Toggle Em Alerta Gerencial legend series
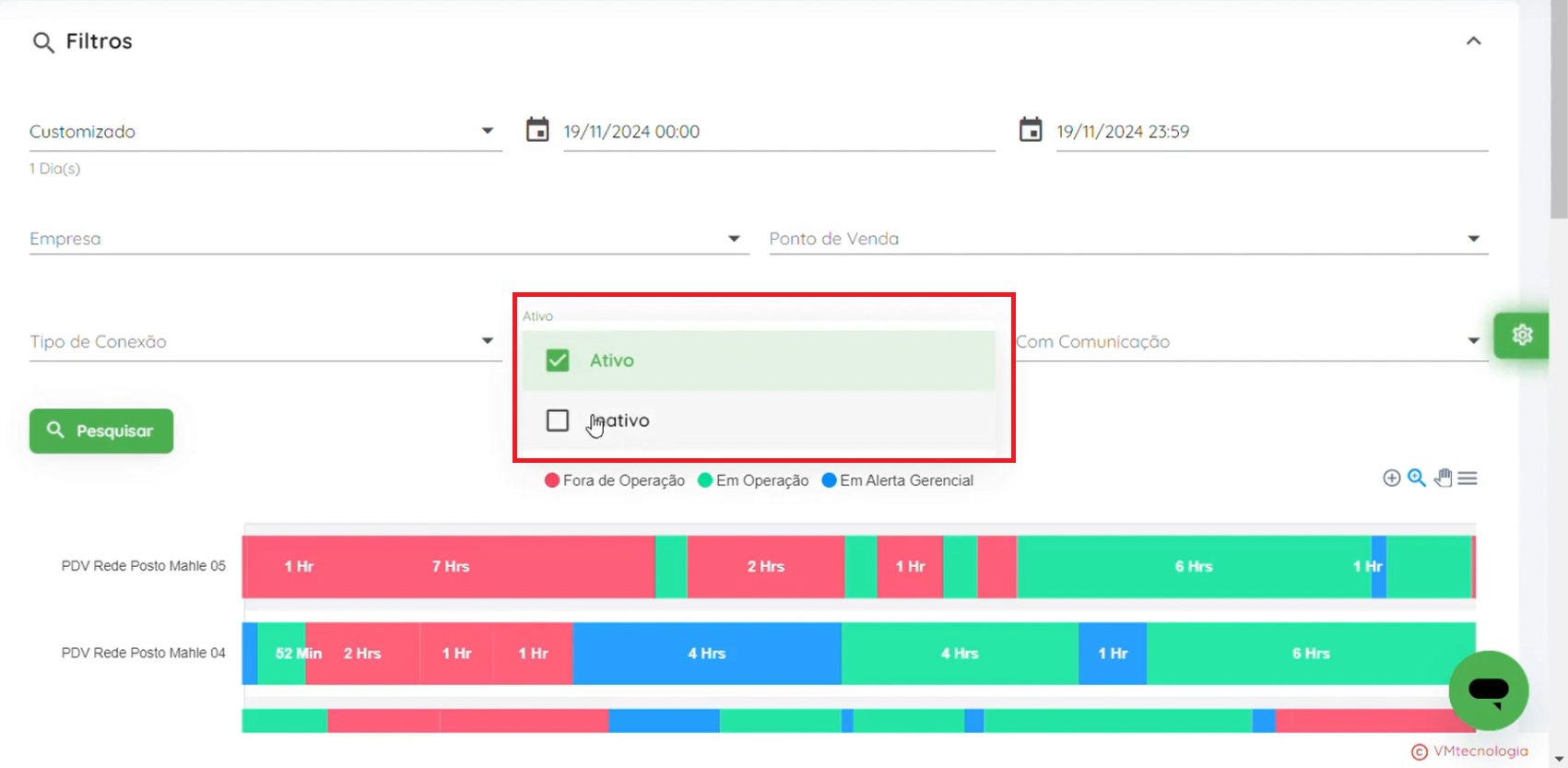The width and height of the screenshot is (1568, 768). point(898,480)
